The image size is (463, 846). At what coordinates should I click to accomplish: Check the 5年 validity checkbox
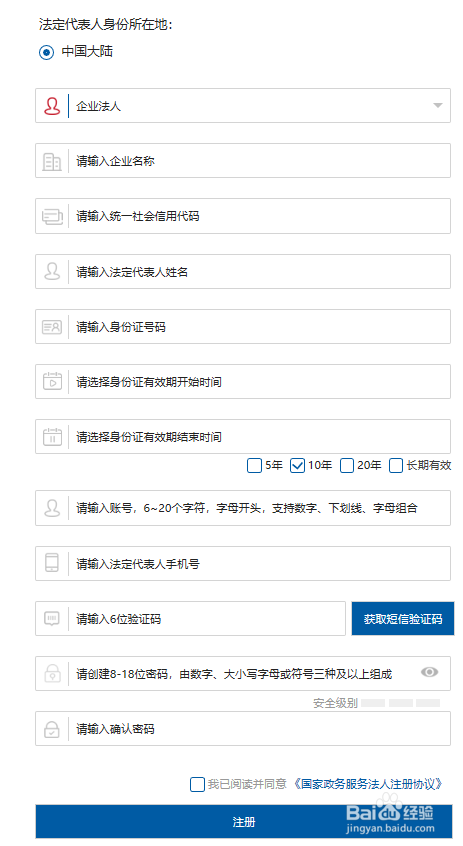tap(254, 466)
